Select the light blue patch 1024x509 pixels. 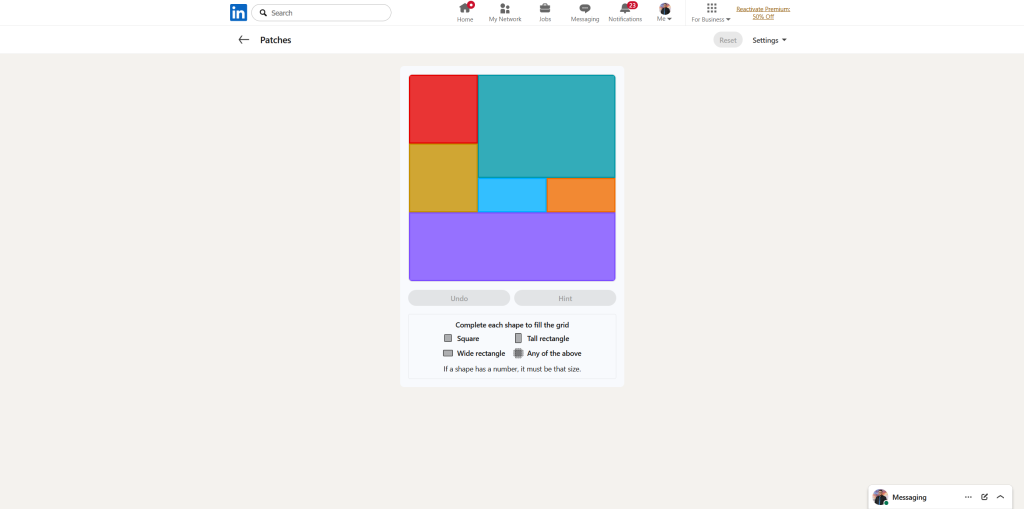(x=512, y=195)
